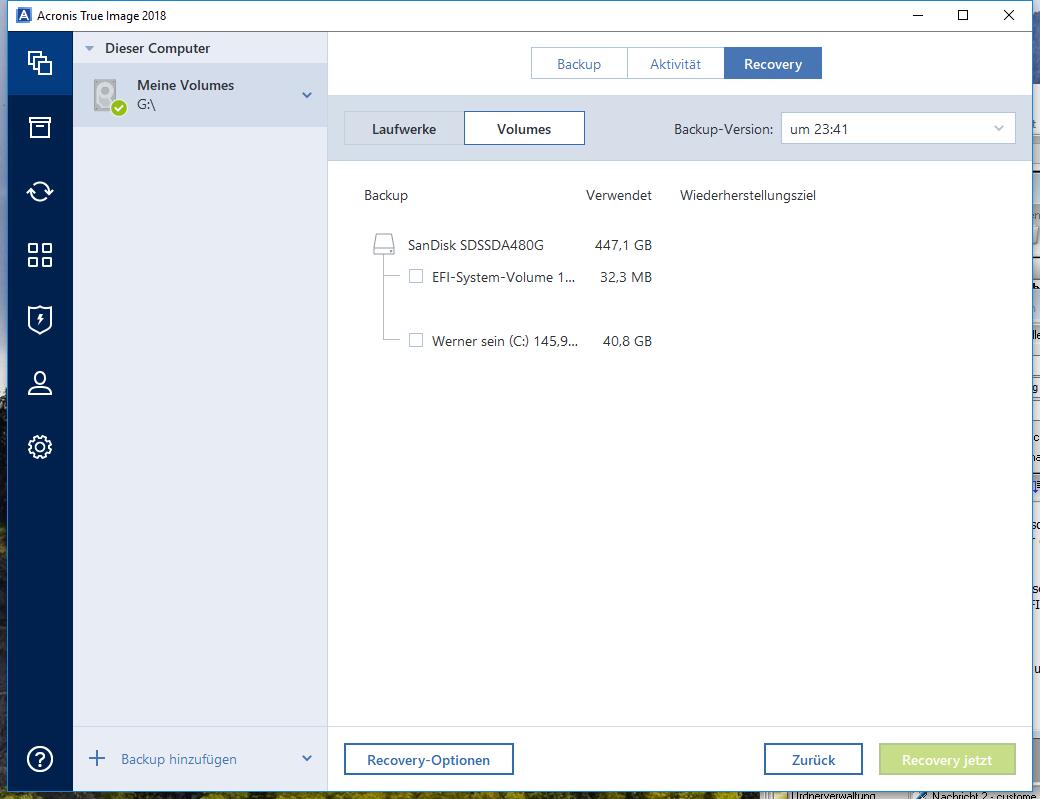
Task: Switch to the Laufwerke view
Action: point(404,129)
